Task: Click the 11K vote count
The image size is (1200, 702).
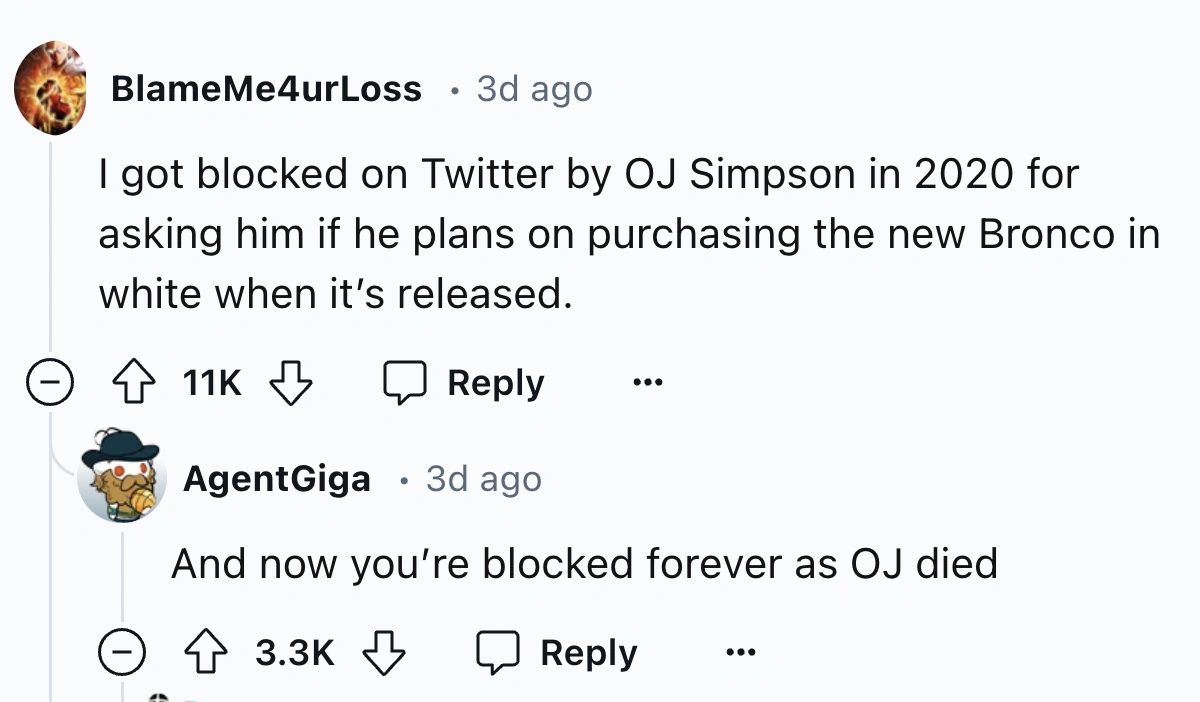Action: (x=212, y=383)
